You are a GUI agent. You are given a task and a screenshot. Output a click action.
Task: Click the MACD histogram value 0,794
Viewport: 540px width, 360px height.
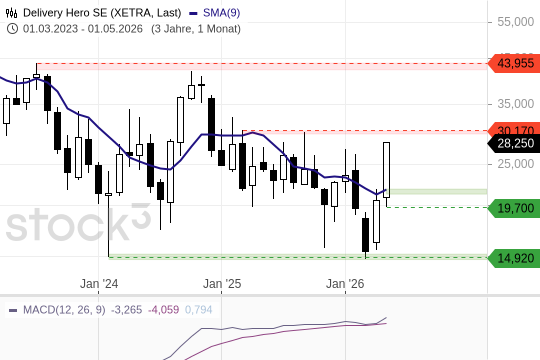click(x=198, y=310)
